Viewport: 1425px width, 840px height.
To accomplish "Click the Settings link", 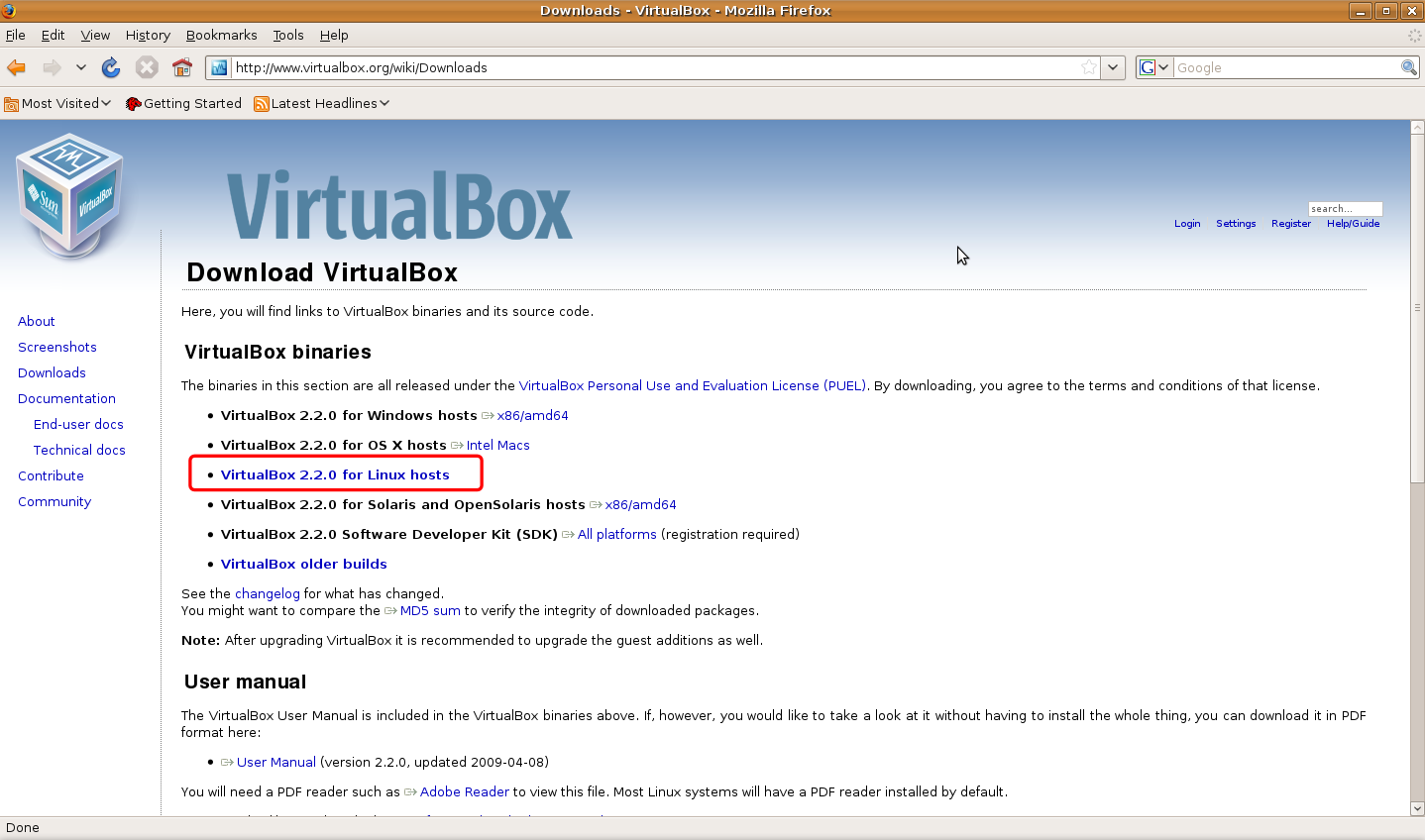I will pos(1236,224).
